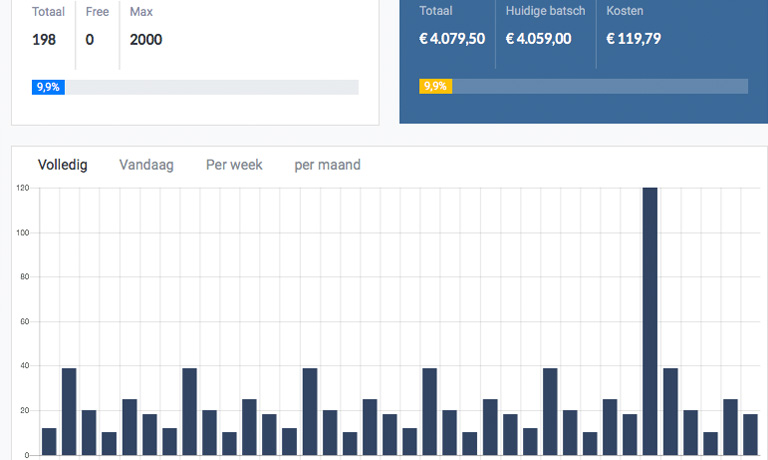
Task: Open the Vandaag tab
Action: click(x=146, y=165)
